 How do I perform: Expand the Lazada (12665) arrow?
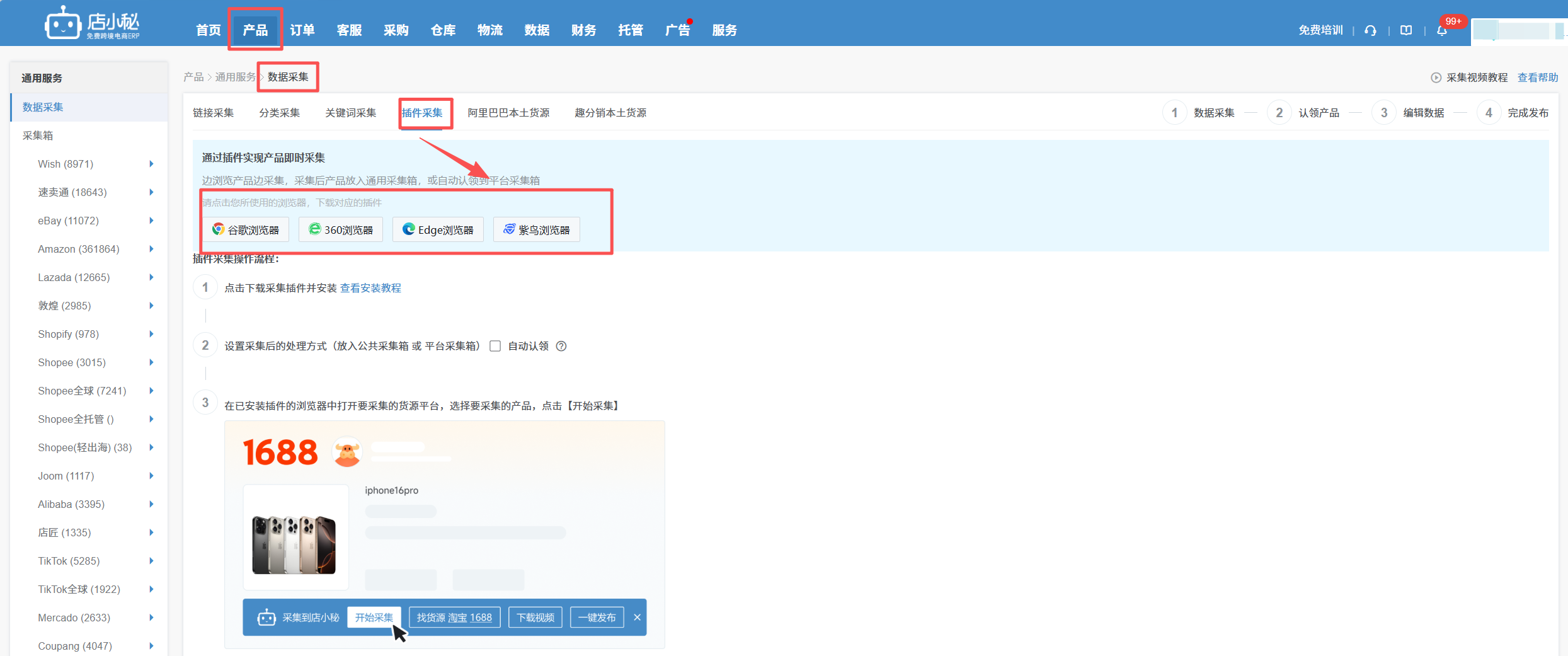coord(151,277)
